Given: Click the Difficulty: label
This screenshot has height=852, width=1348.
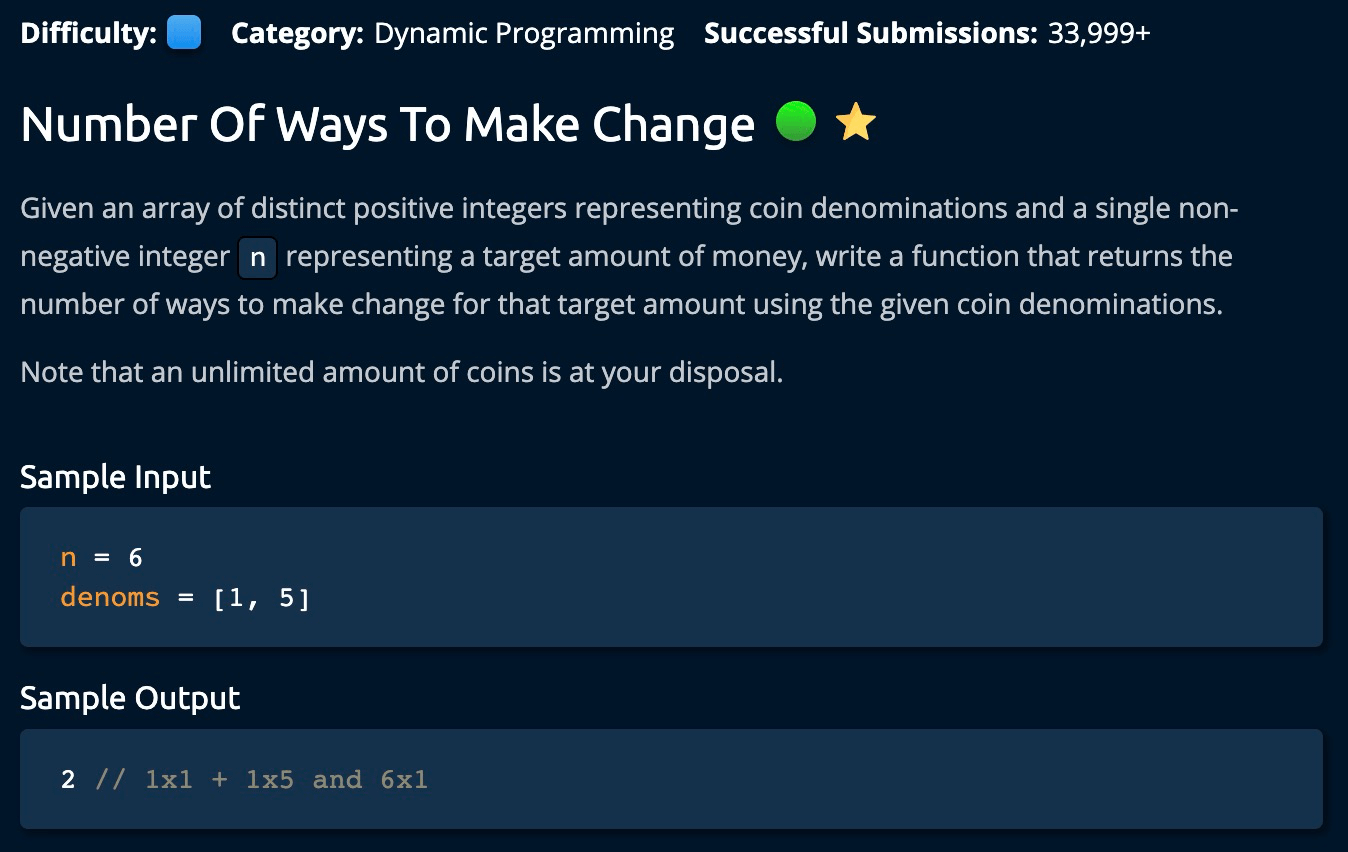Looking at the screenshot, I should click(88, 34).
